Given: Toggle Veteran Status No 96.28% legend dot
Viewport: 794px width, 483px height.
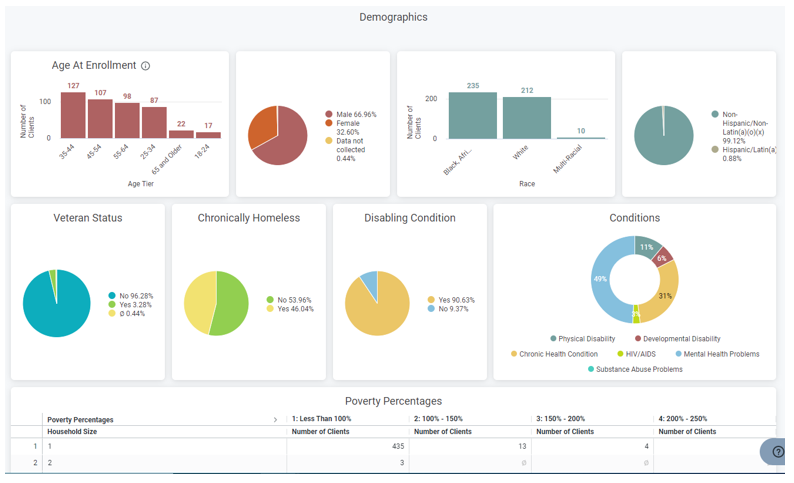Looking at the screenshot, I should coord(112,296).
